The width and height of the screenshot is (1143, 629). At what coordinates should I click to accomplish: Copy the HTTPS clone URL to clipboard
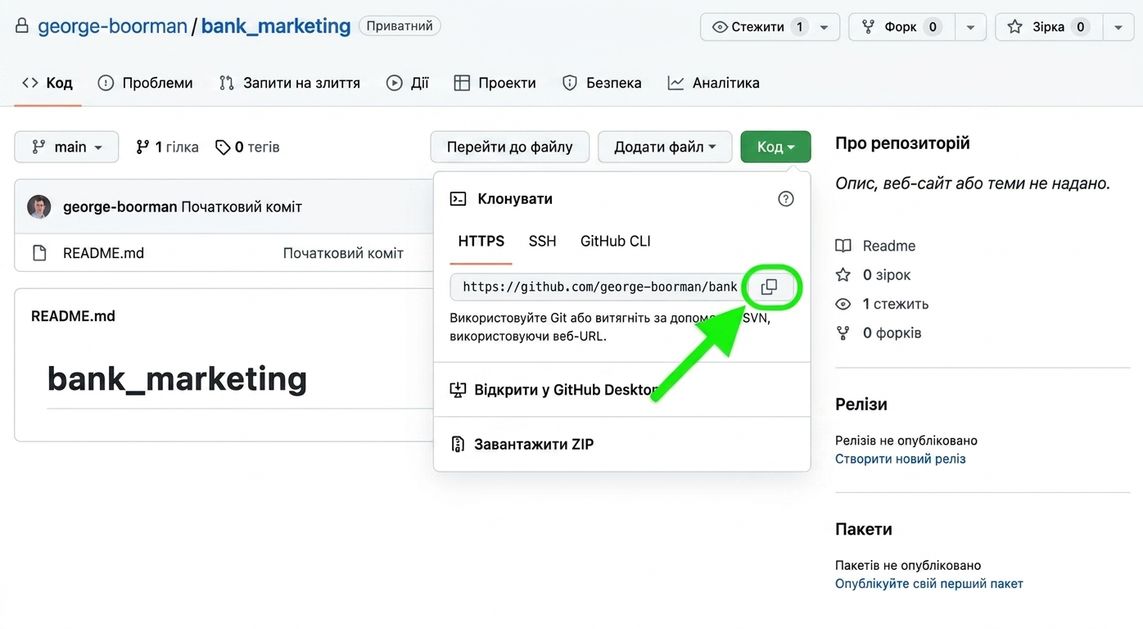769,286
